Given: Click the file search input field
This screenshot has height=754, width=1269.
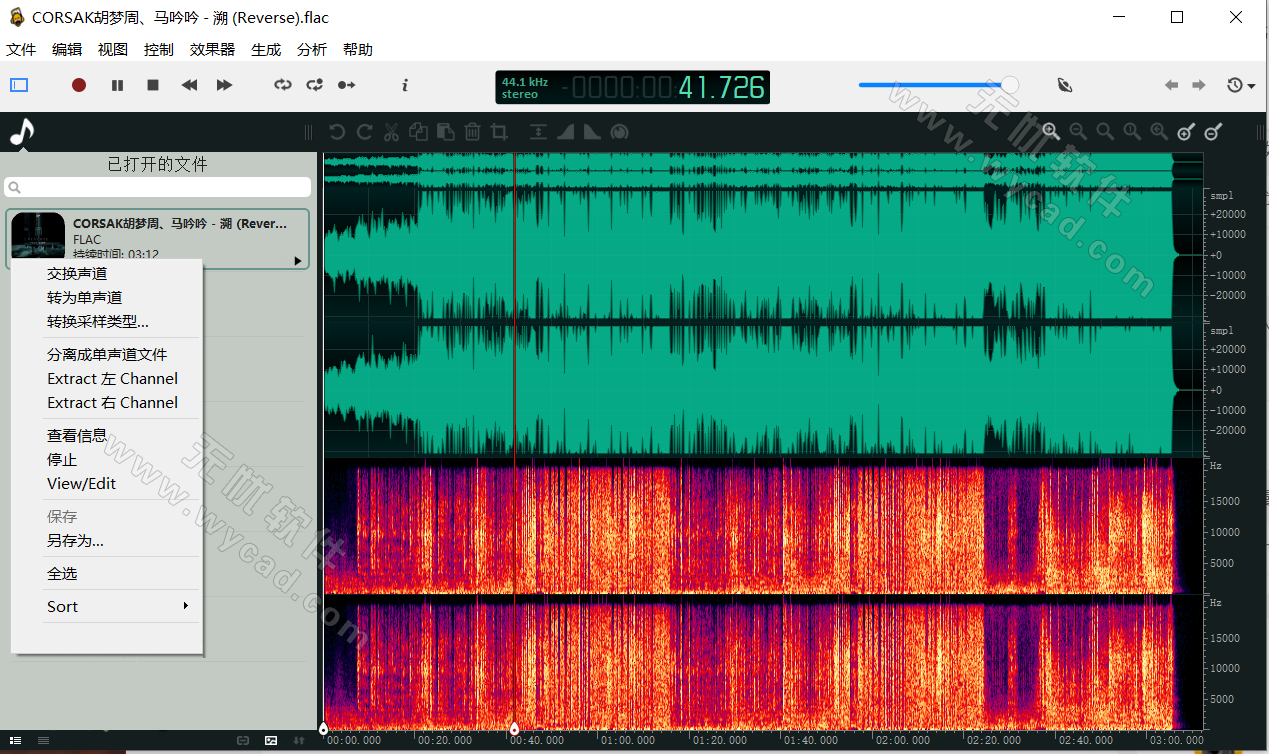Looking at the screenshot, I should [158, 187].
